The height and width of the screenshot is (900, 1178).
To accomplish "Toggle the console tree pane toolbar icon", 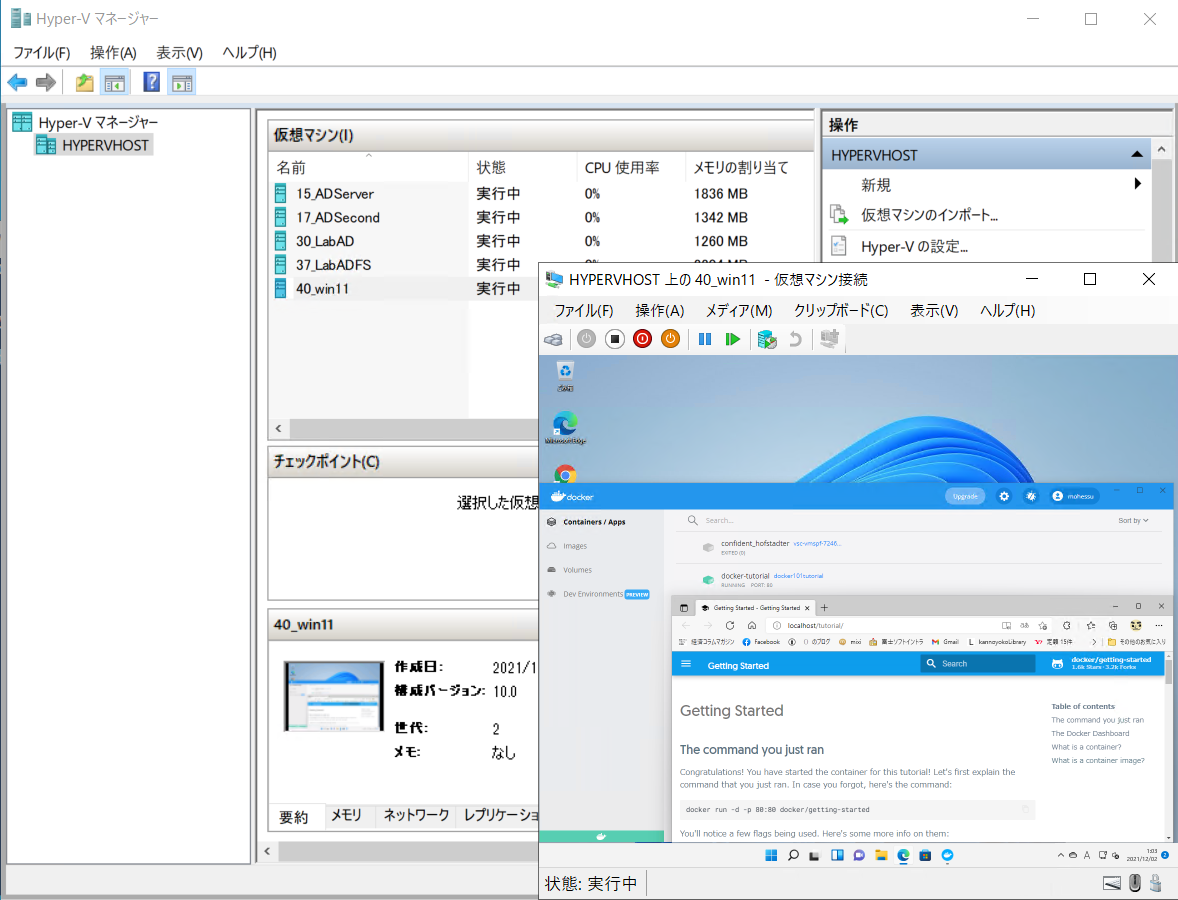I will [x=115, y=82].
